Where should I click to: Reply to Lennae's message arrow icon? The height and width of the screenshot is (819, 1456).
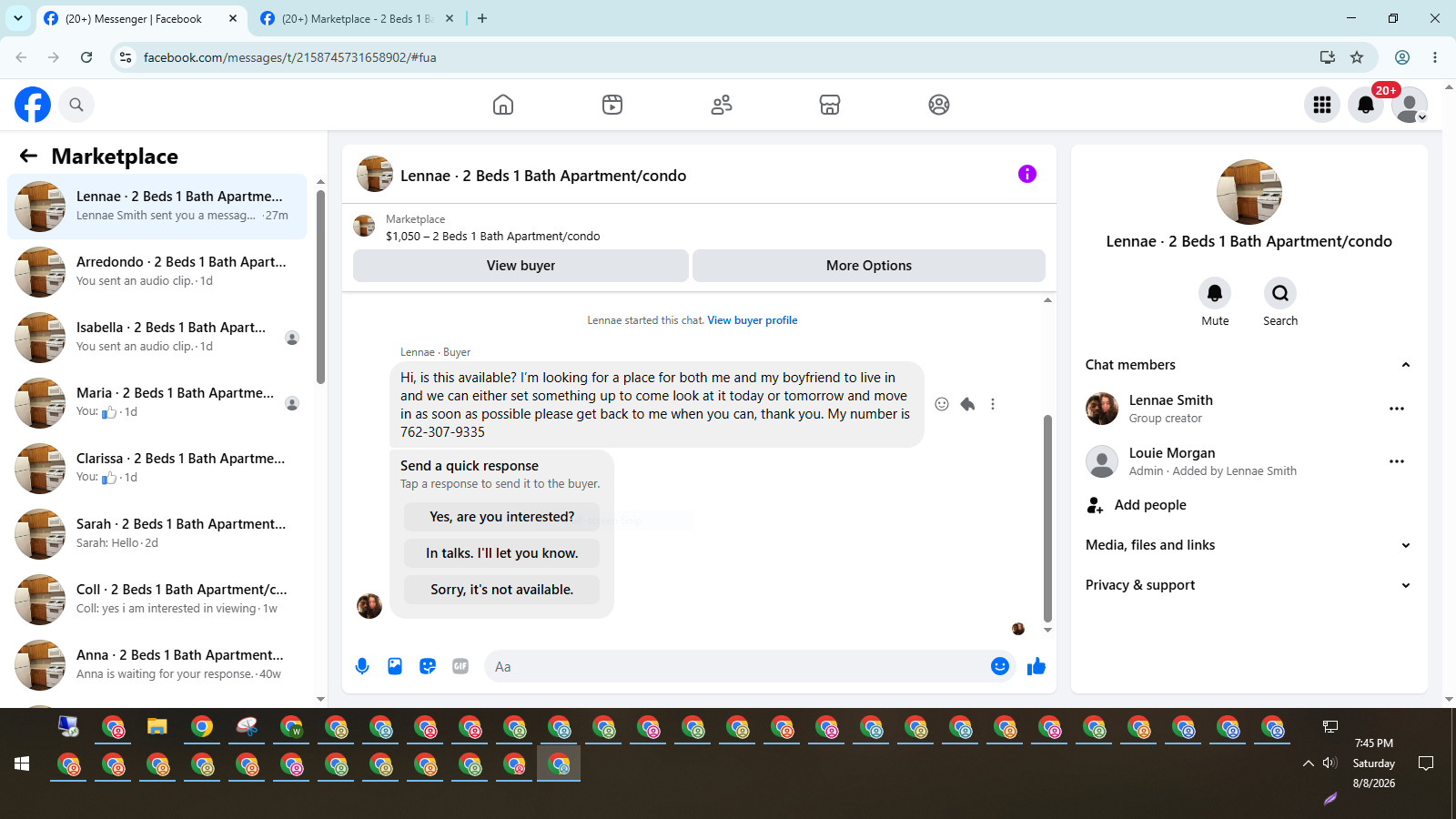coord(967,404)
